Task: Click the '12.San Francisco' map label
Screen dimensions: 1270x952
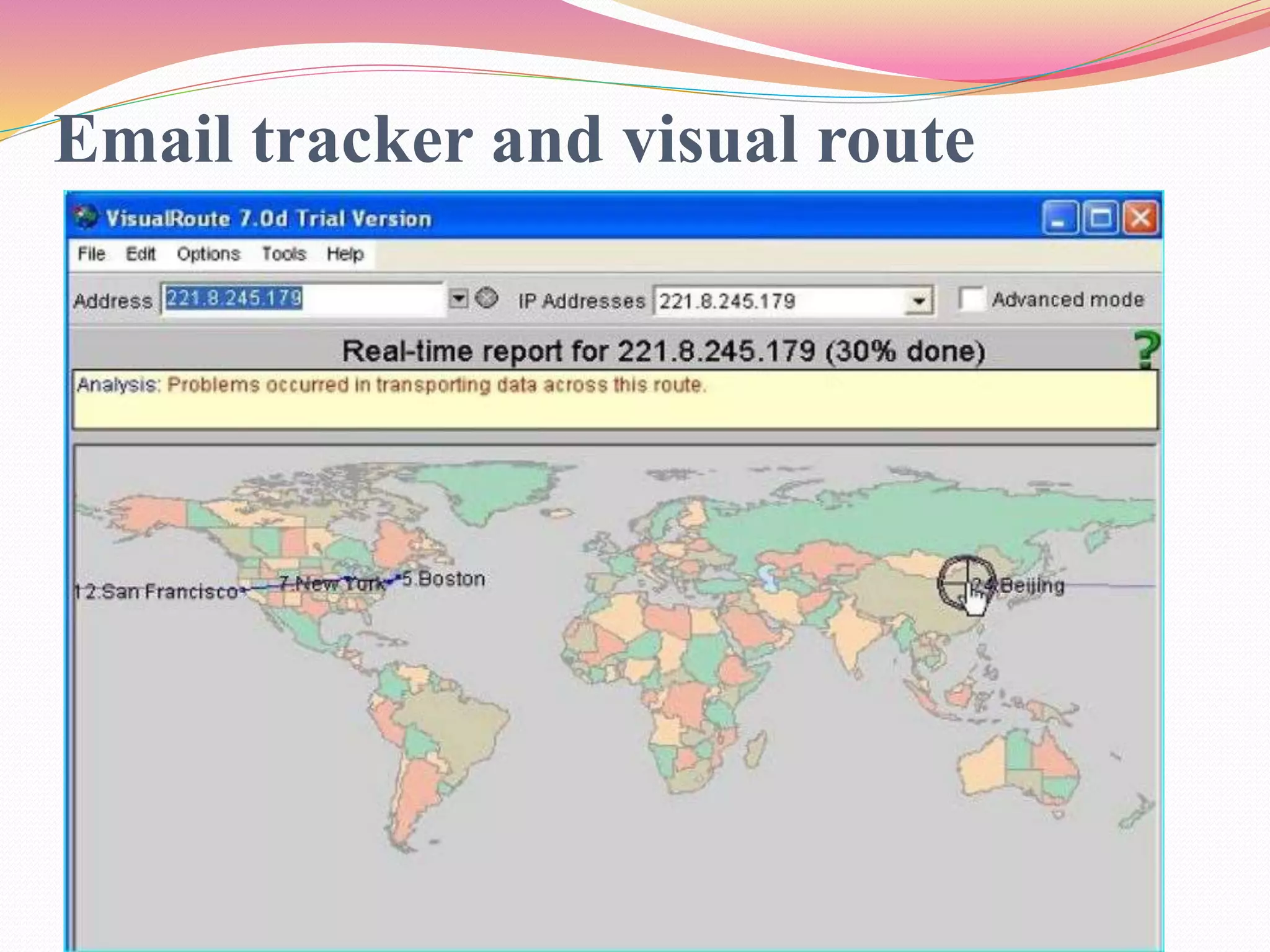Action: (156, 592)
